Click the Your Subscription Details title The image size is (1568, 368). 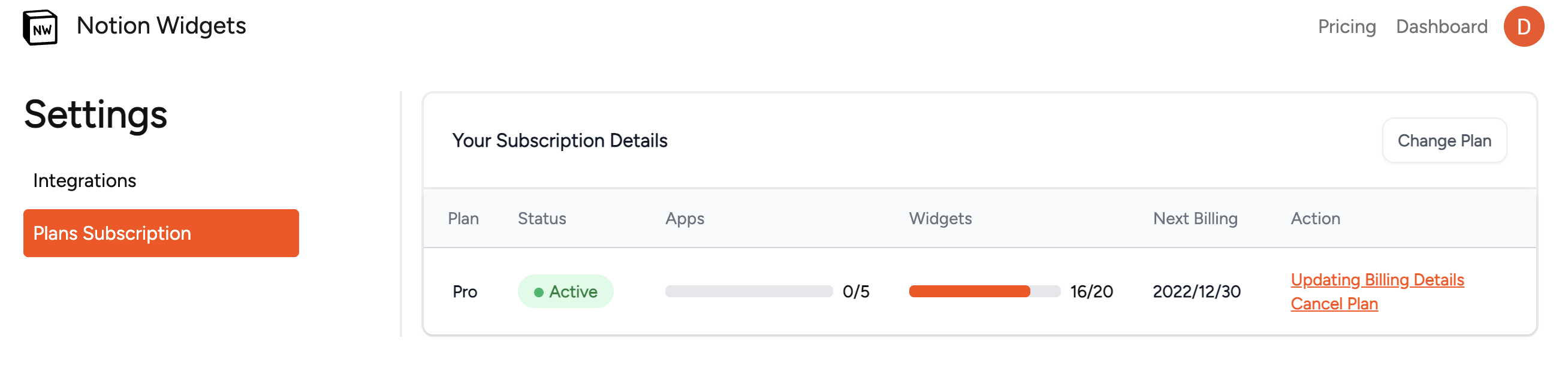[x=560, y=140]
